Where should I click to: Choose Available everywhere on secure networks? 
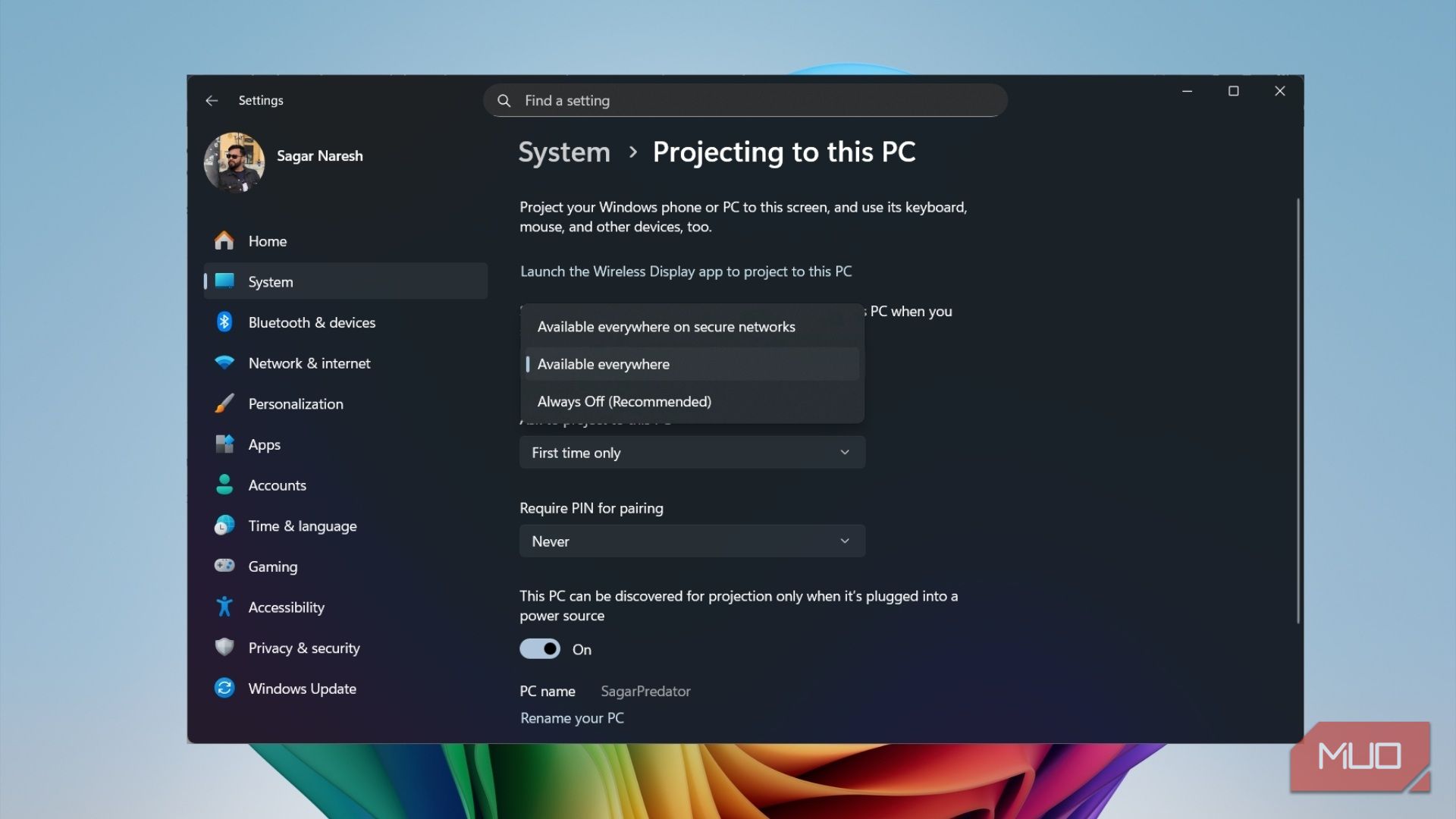692,327
